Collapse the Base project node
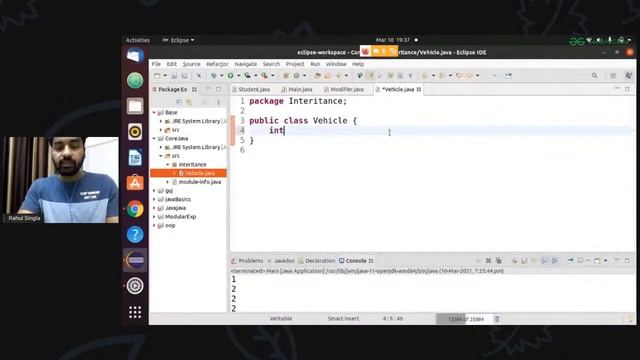The image size is (640, 360). click(x=154, y=112)
